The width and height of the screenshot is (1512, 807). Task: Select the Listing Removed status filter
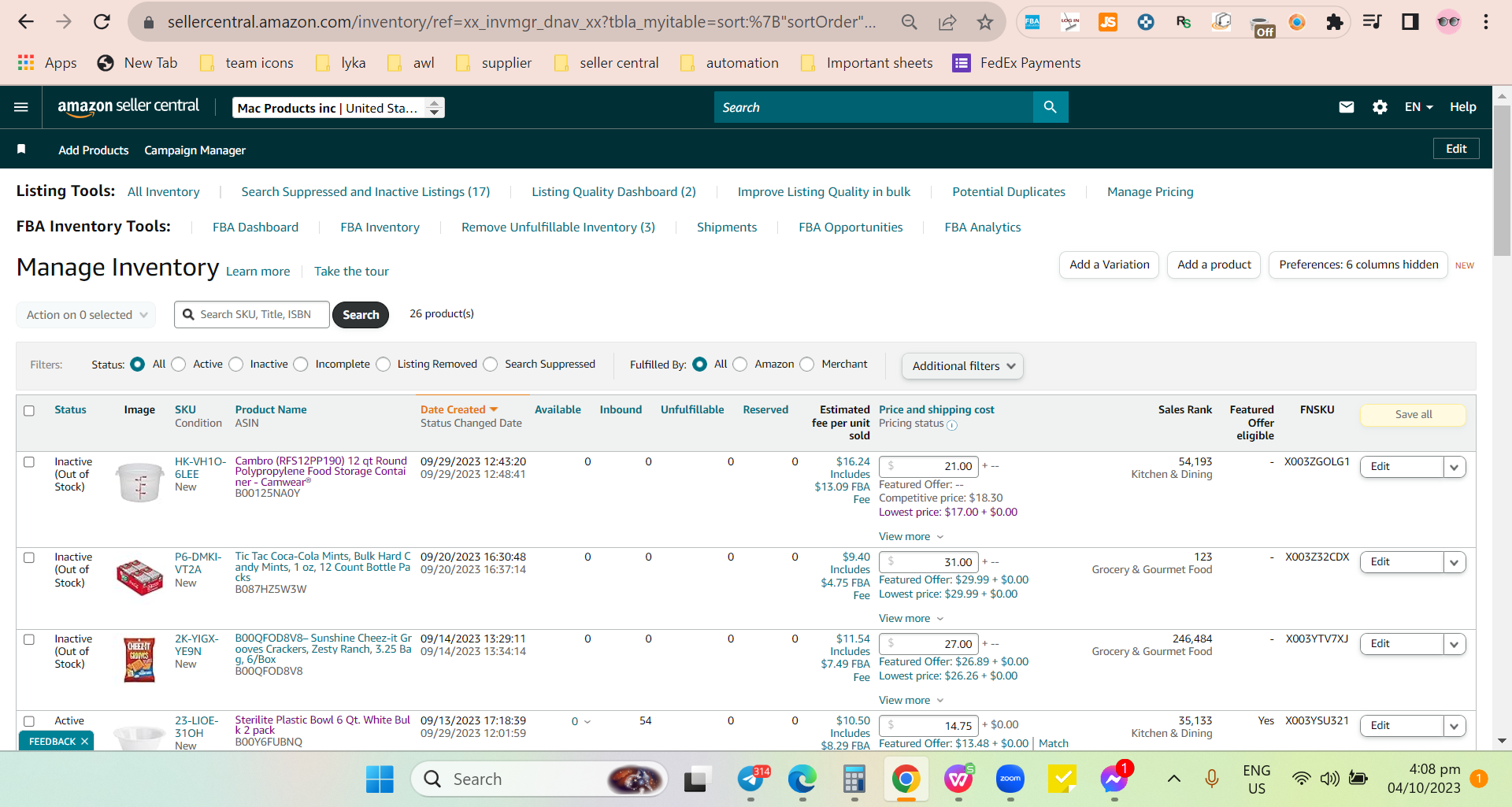click(x=384, y=365)
